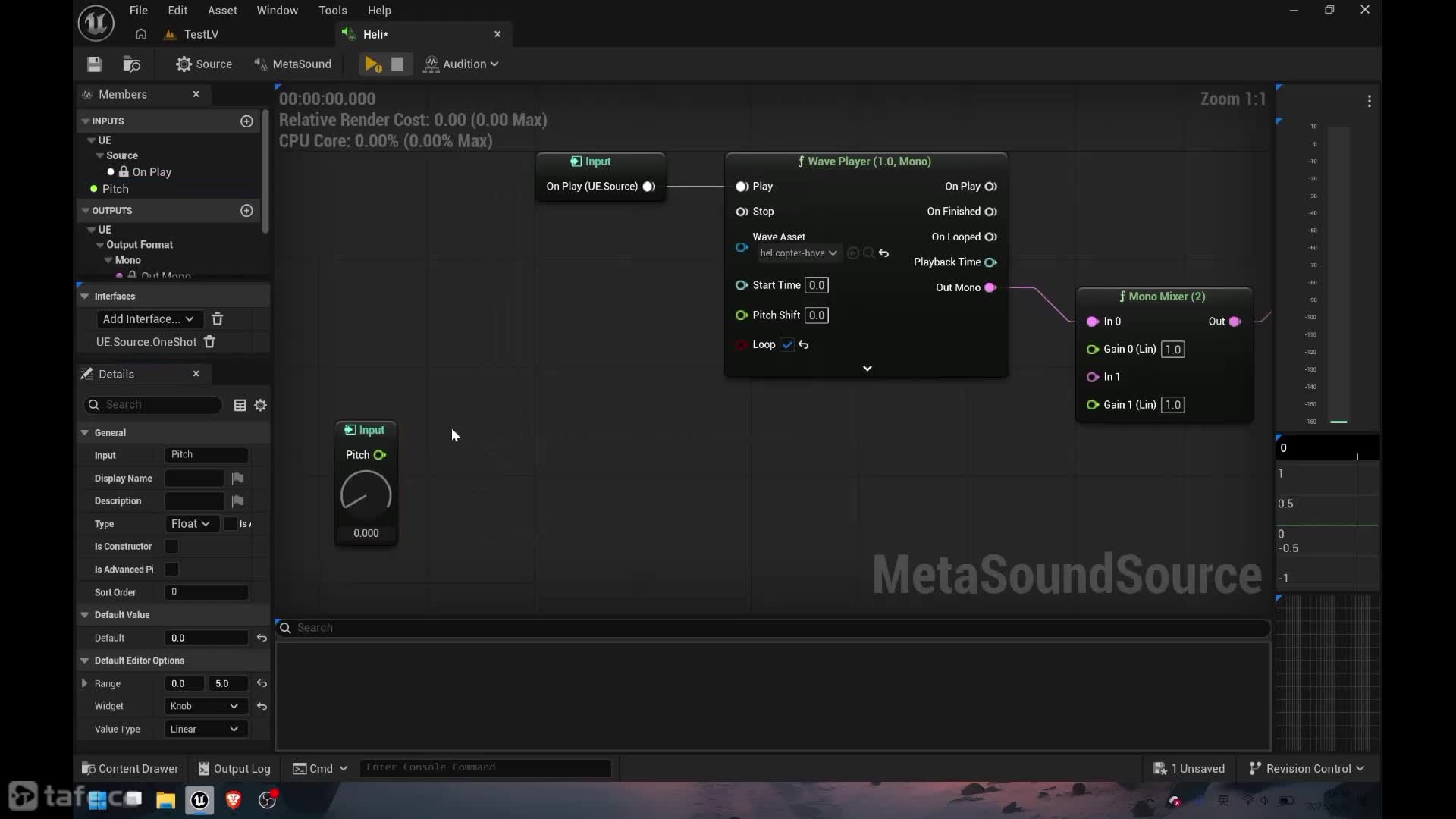Enable the Is Constructor checkbox
This screenshot has height=819, width=1456.
pos(172,547)
